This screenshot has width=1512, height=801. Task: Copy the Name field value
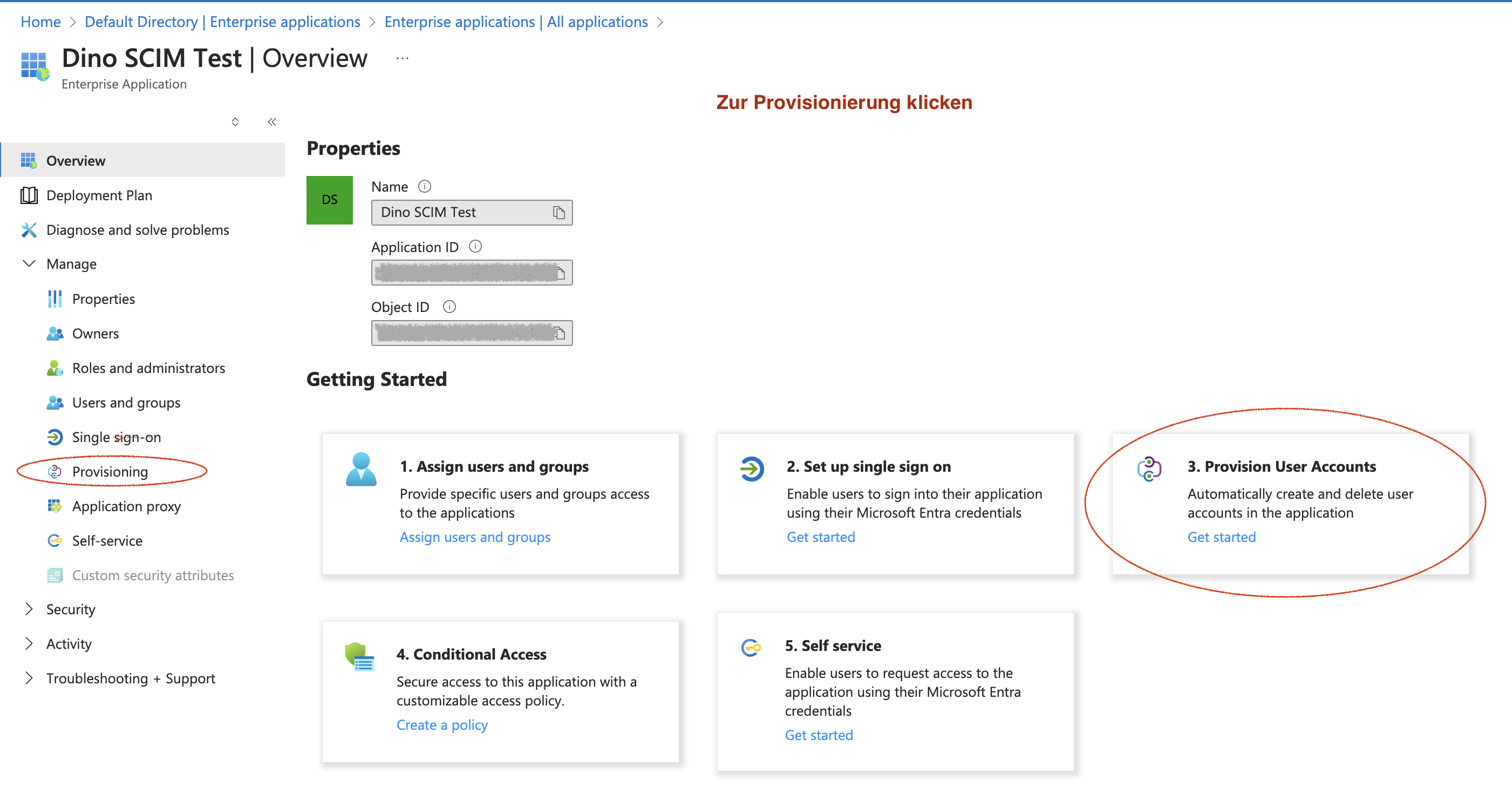tap(558, 212)
